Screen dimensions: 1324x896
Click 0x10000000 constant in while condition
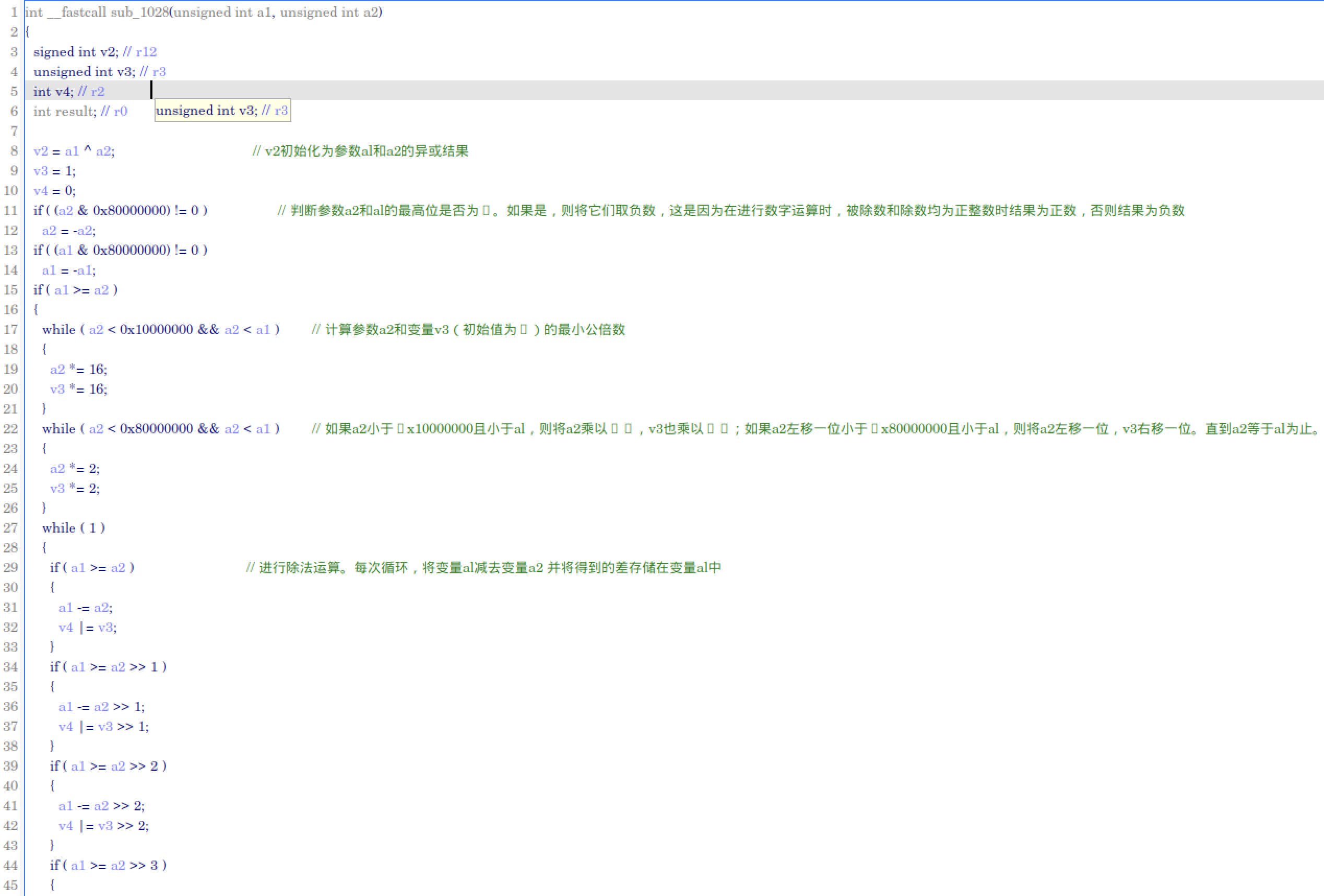point(156,330)
